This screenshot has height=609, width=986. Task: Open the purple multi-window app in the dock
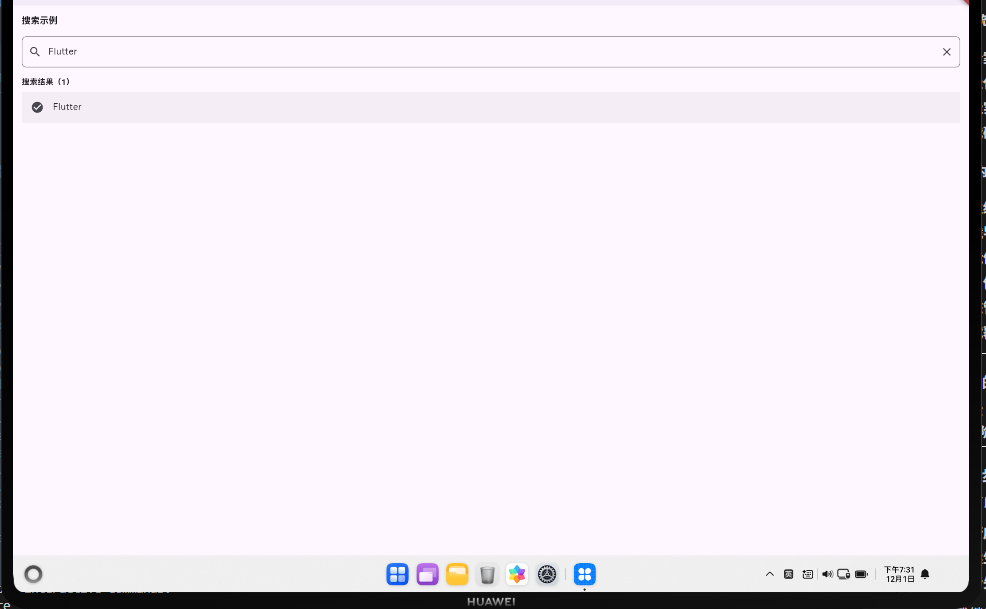pos(428,574)
